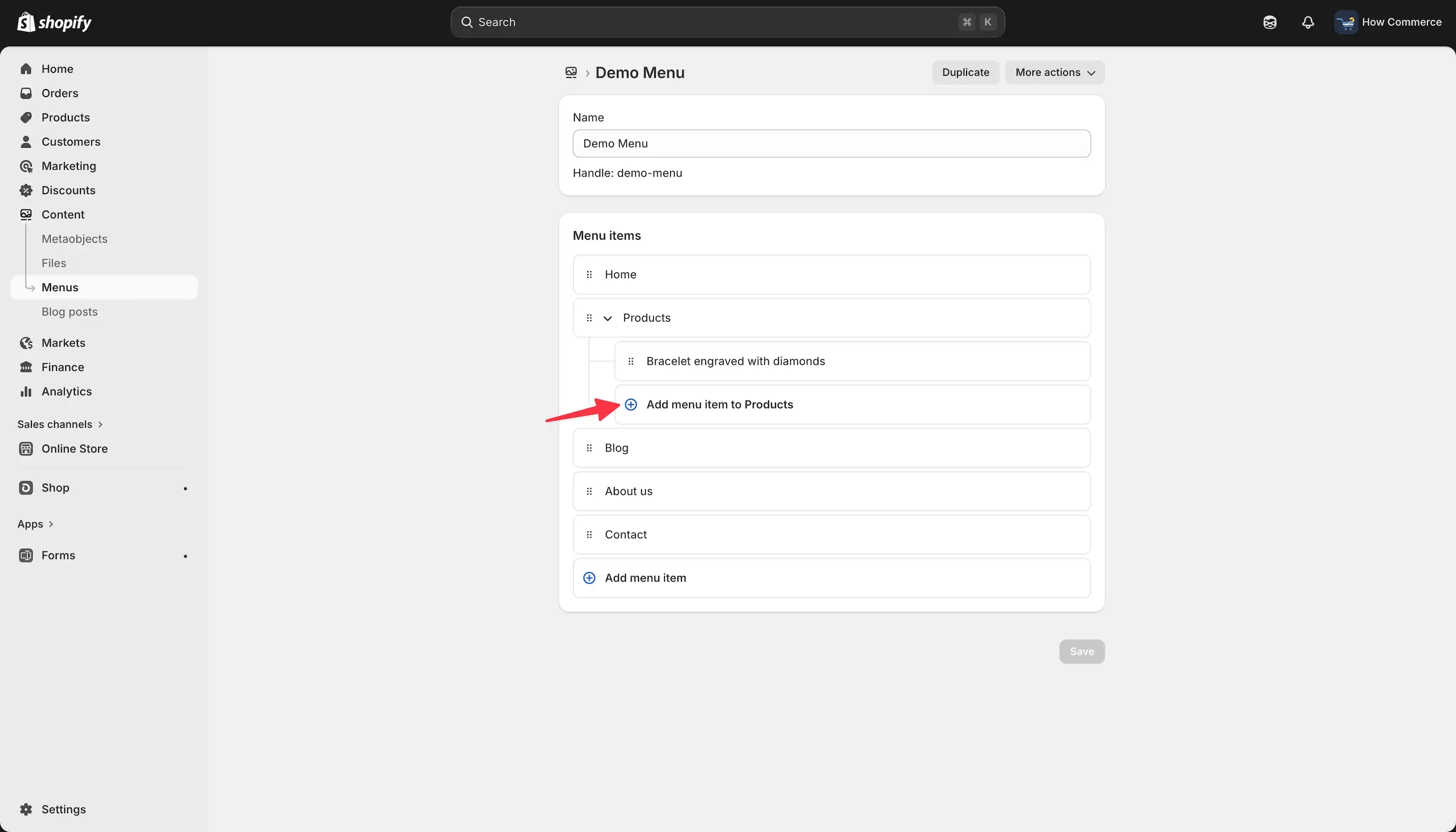Image resolution: width=1456 pixels, height=832 pixels.
Task: Click the Discounts badge icon
Action: 26,190
